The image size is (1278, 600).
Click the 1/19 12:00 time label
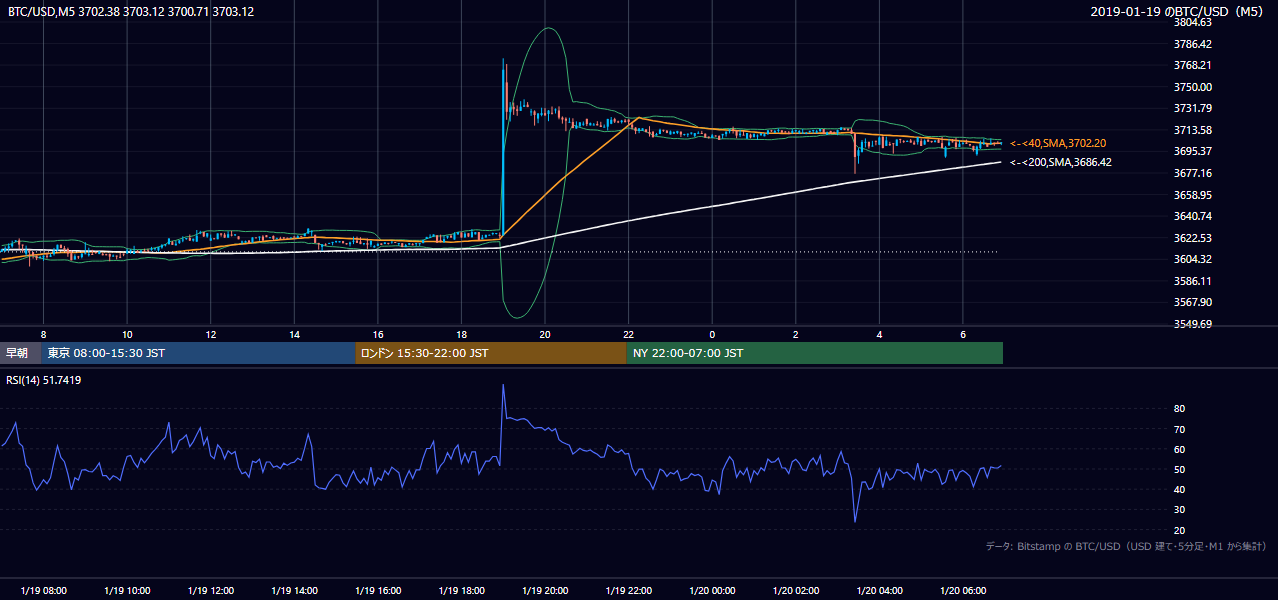coord(211,590)
